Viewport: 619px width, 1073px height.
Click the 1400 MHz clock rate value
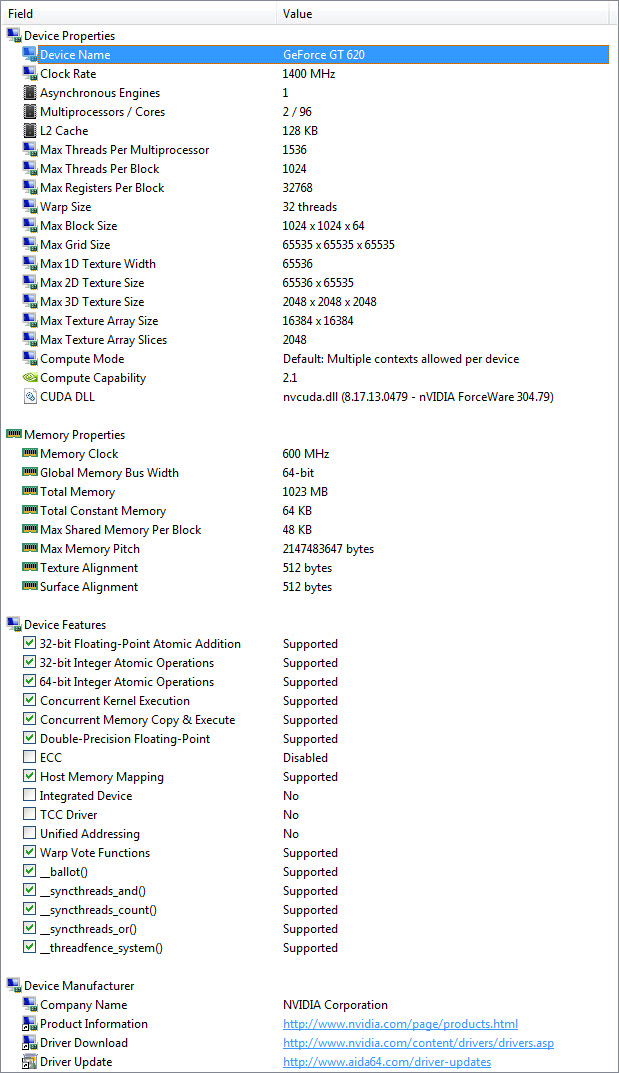click(x=309, y=74)
